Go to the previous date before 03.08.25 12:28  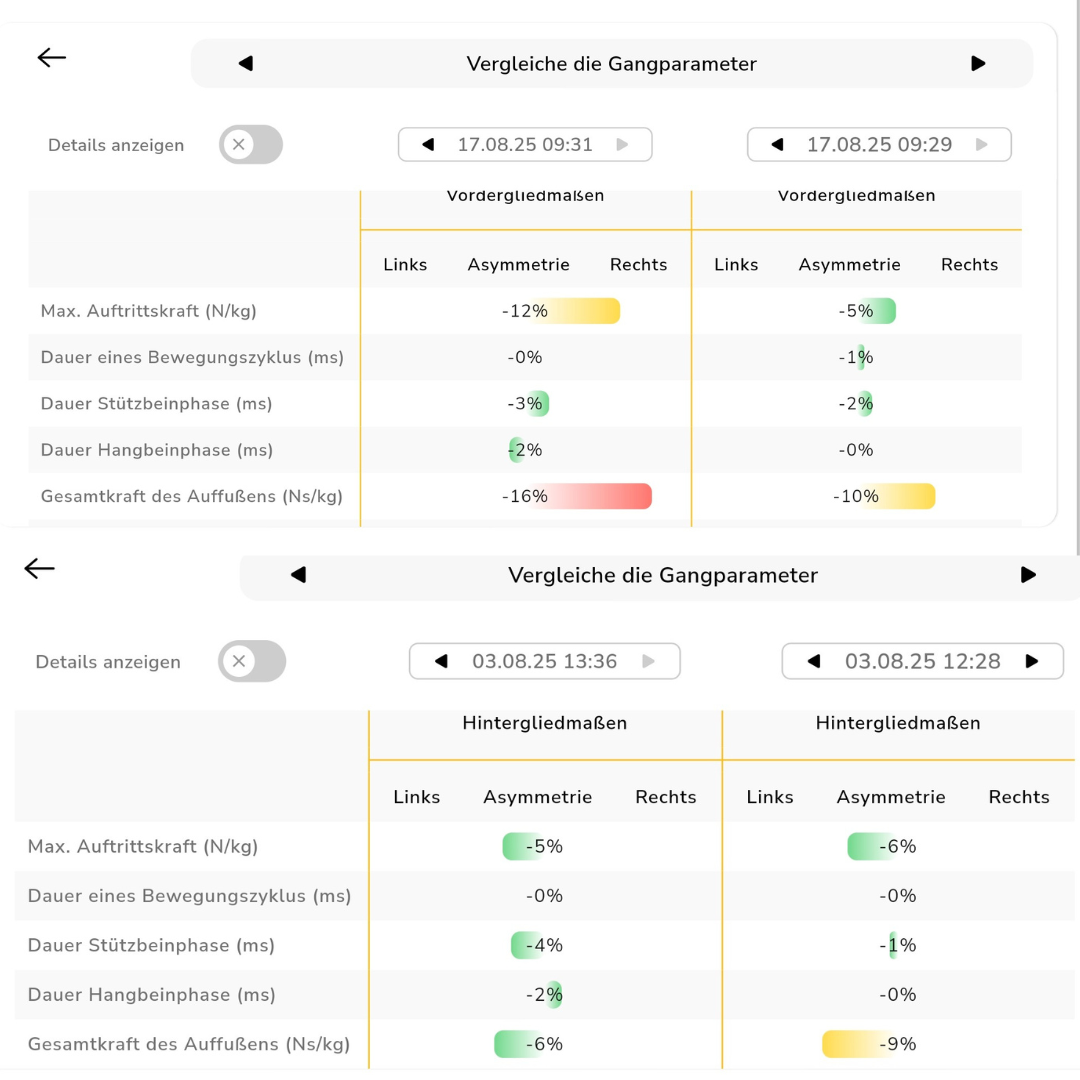pyautogui.click(x=814, y=661)
